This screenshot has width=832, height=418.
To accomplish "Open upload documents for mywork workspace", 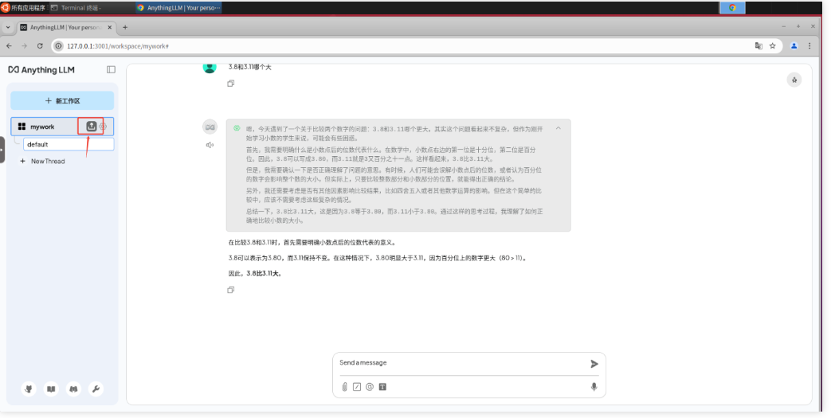I will 91,126.
